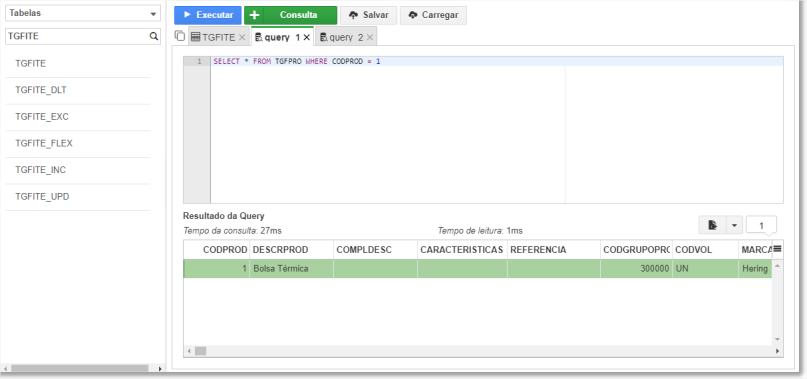The height and width of the screenshot is (379, 807).
Task: Open the export options dropdown arrow
Action: (734, 225)
